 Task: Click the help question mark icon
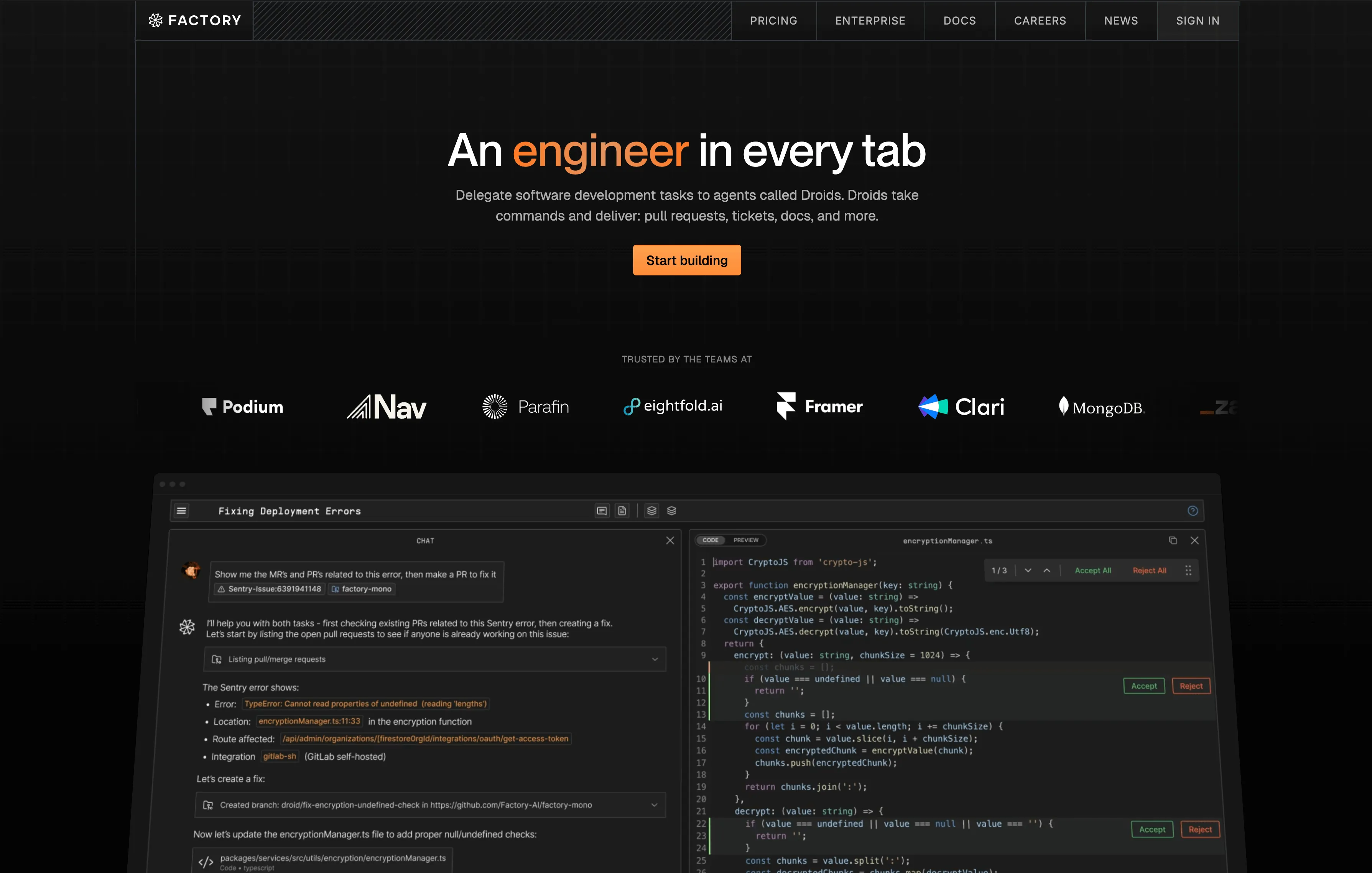coord(1193,511)
